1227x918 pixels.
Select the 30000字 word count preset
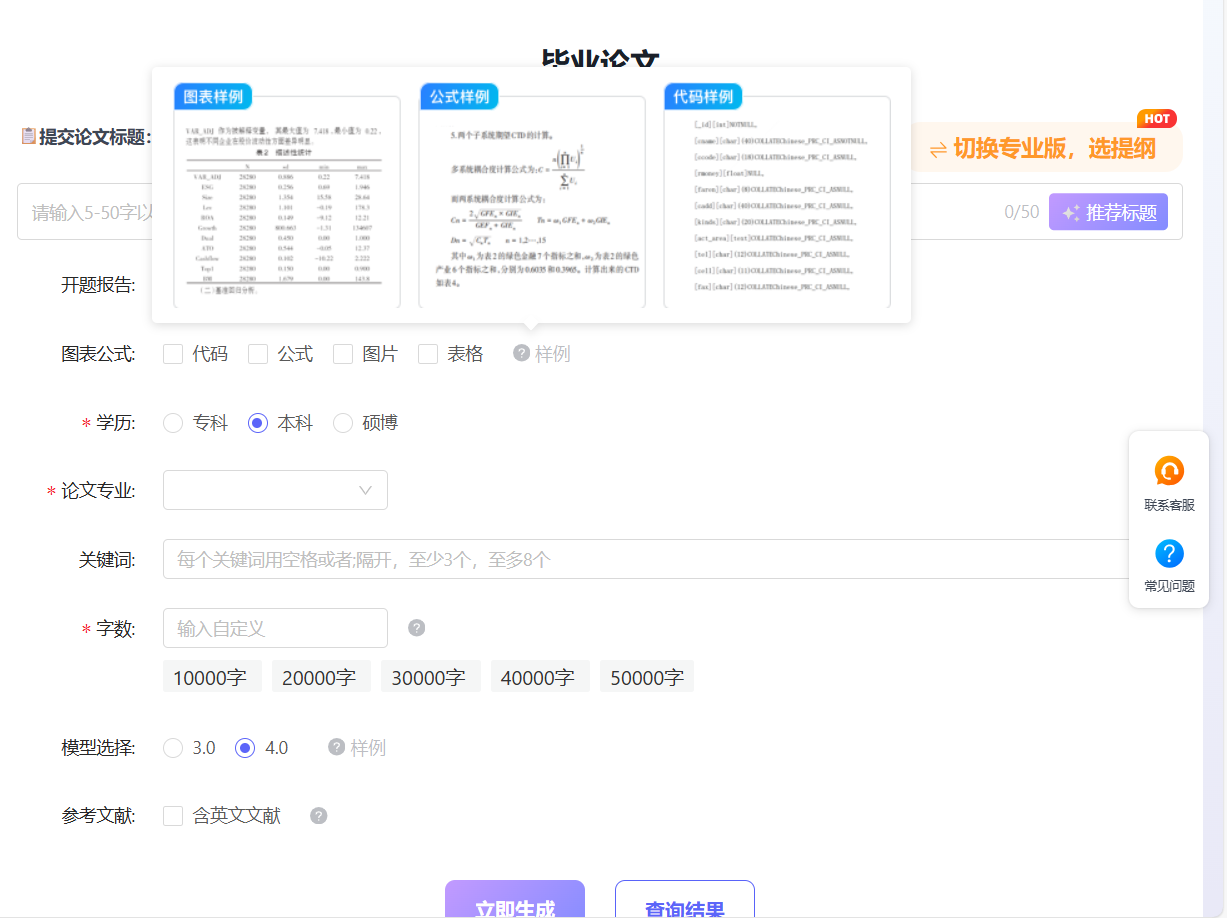tap(430, 676)
